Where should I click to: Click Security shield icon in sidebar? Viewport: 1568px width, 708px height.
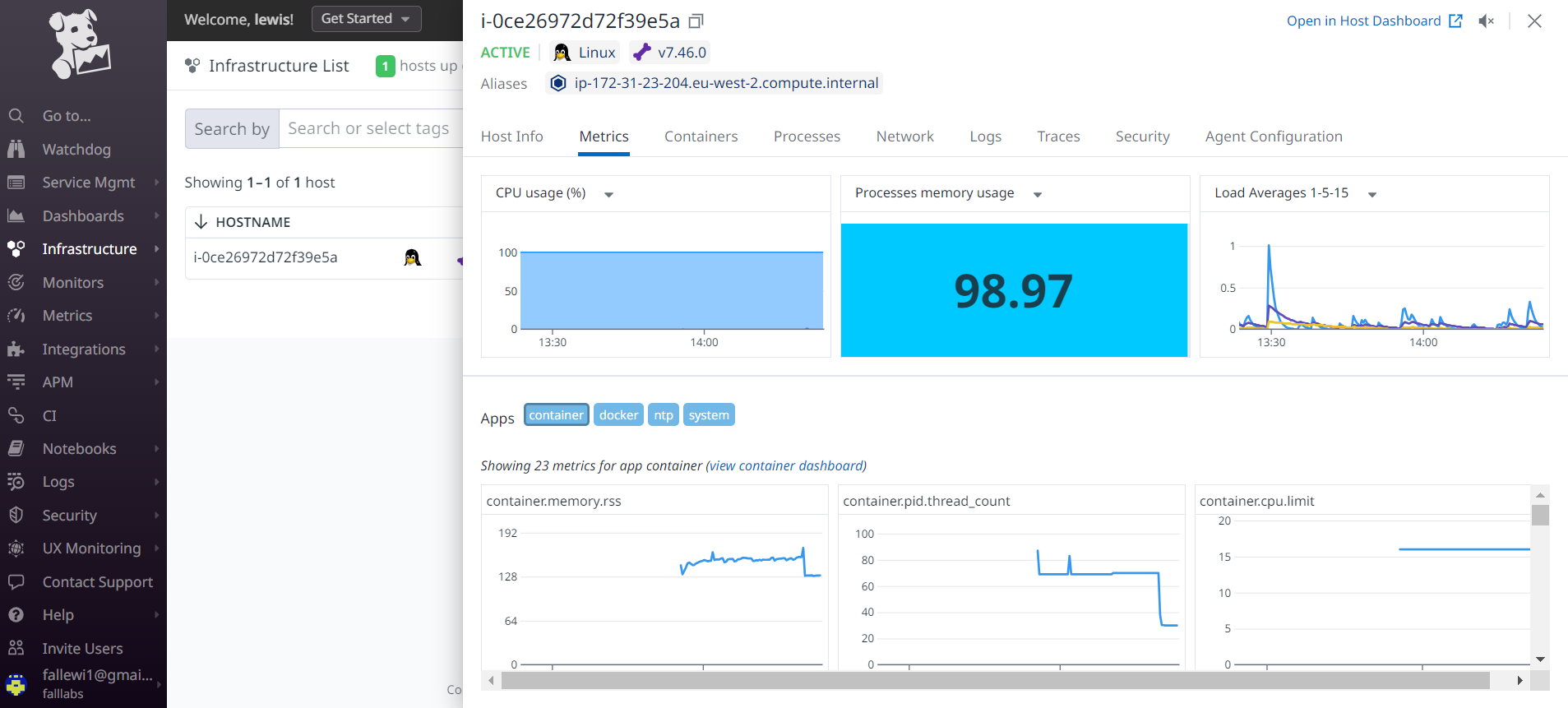16,515
